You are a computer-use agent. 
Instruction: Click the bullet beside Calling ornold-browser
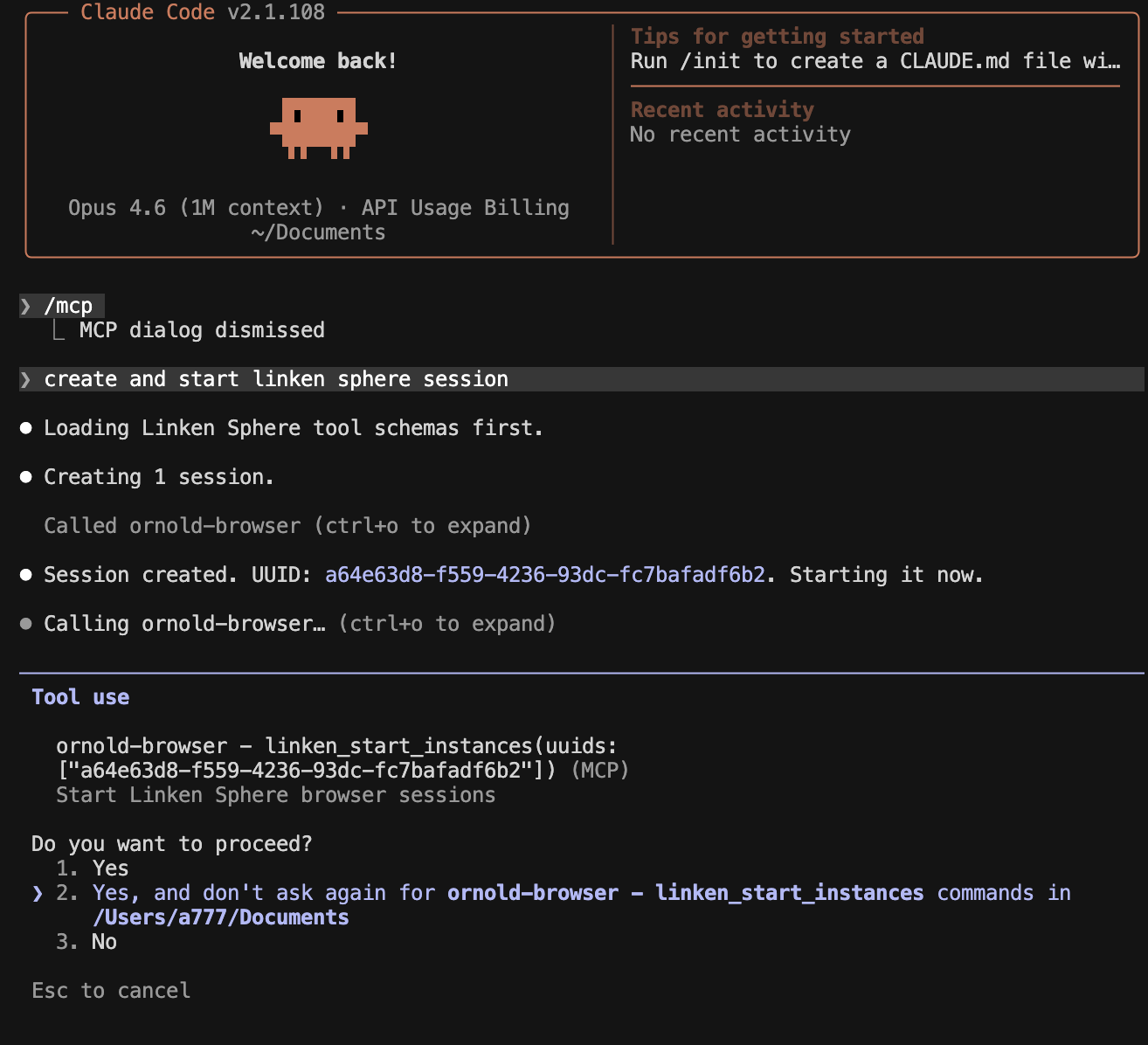(25, 623)
